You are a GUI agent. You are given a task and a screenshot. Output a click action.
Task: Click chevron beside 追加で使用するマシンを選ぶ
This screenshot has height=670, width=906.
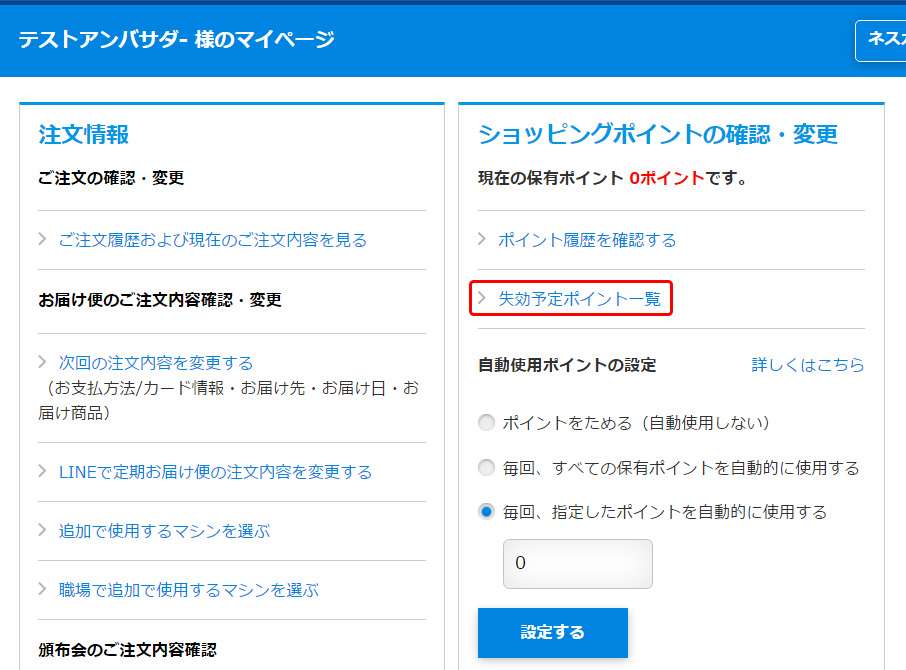click(42, 530)
